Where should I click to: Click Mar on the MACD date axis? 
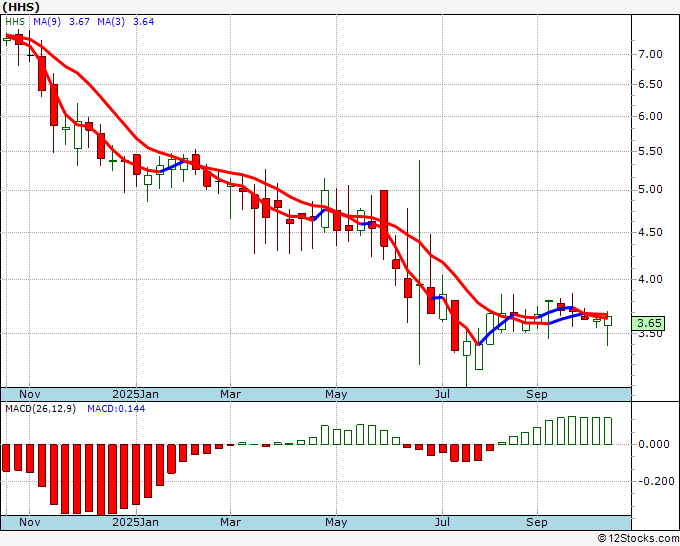230,522
